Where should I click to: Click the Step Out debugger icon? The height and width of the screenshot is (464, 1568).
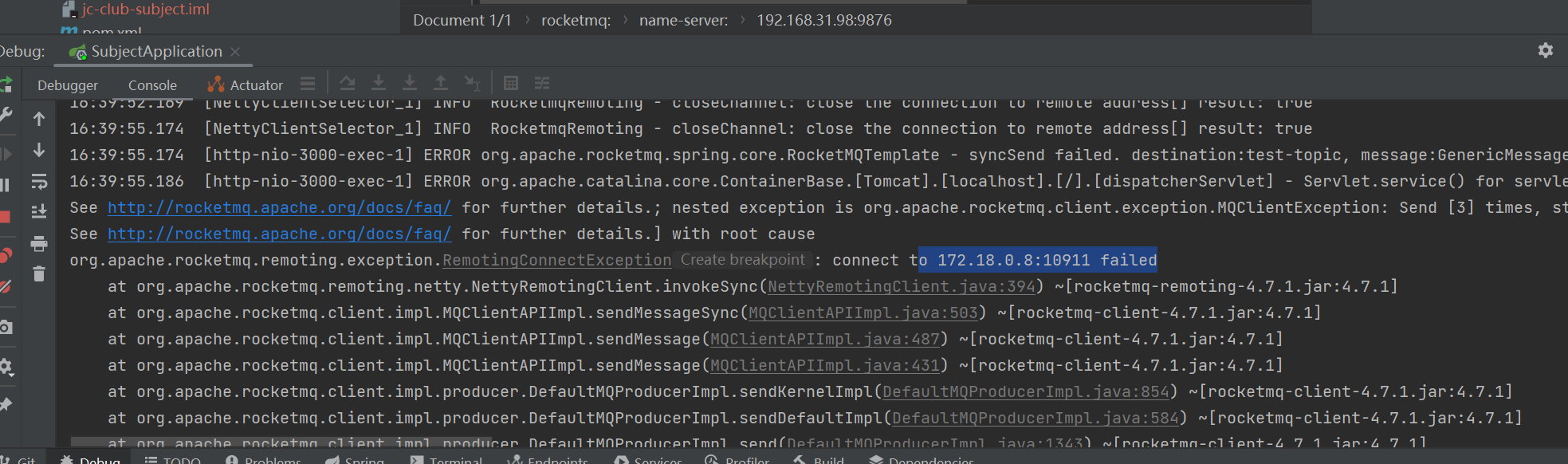click(x=440, y=84)
